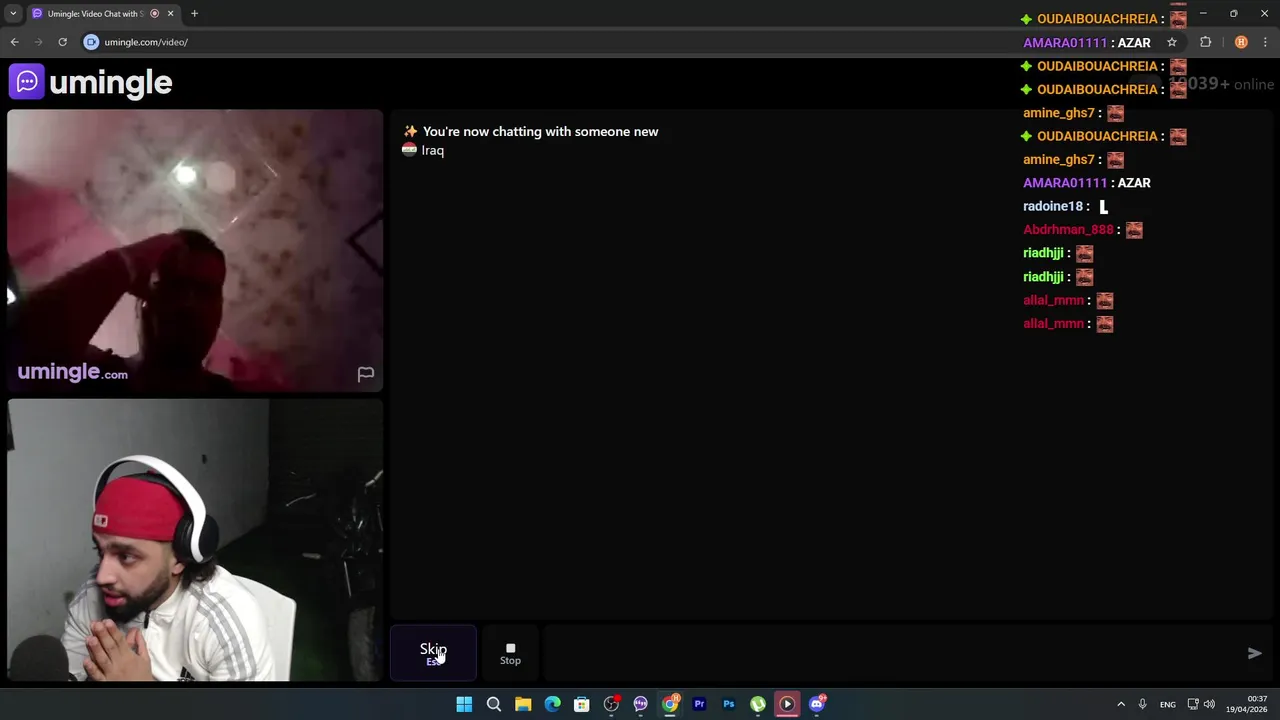This screenshot has height=720, width=1280.
Task: Open Adobe Premiere Pro from the taskbar
Action: (699, 704)
